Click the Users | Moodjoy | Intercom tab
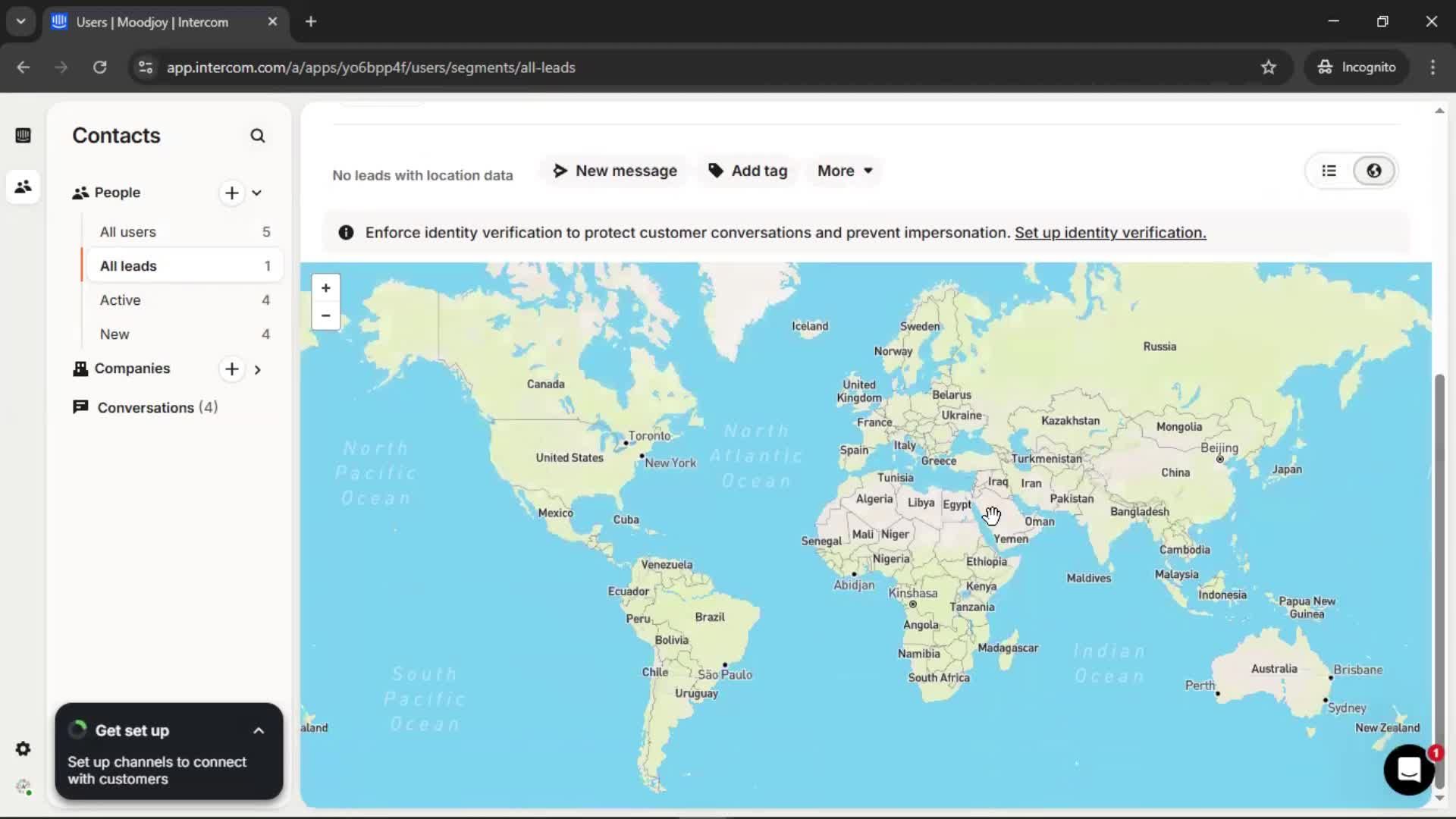The image size is (1456, 819). 165,22
